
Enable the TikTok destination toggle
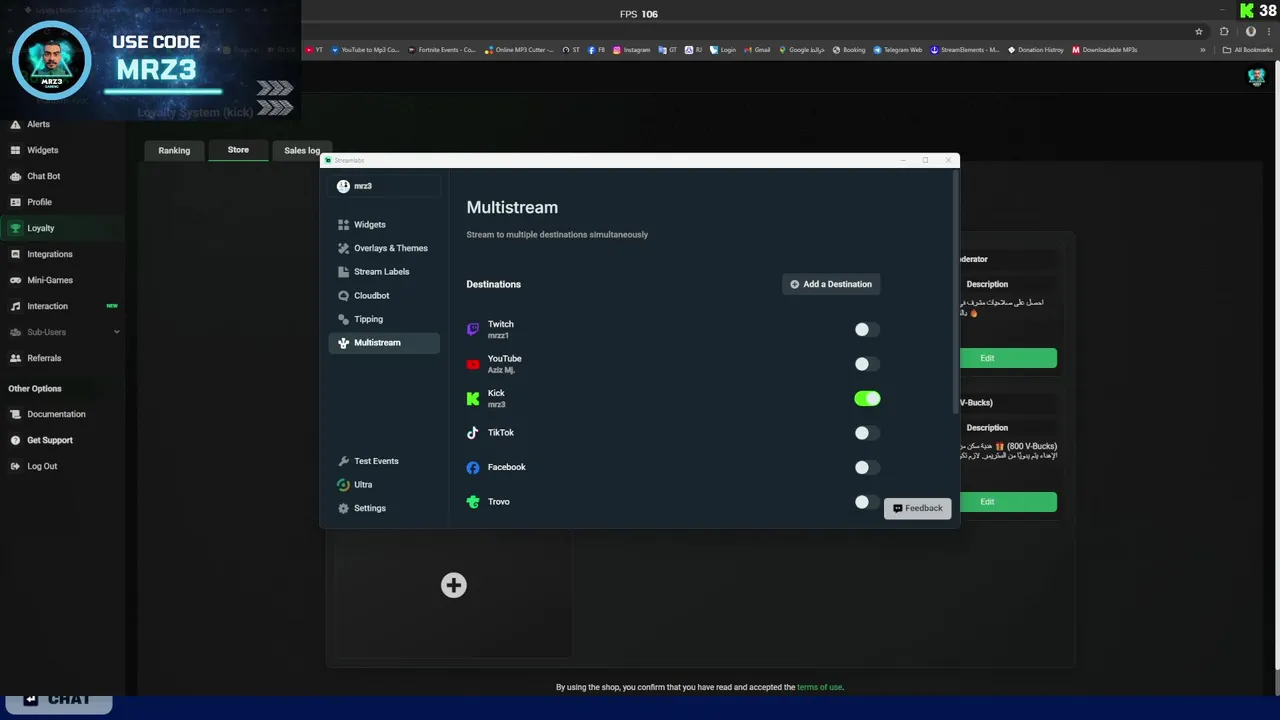point(867,433)
